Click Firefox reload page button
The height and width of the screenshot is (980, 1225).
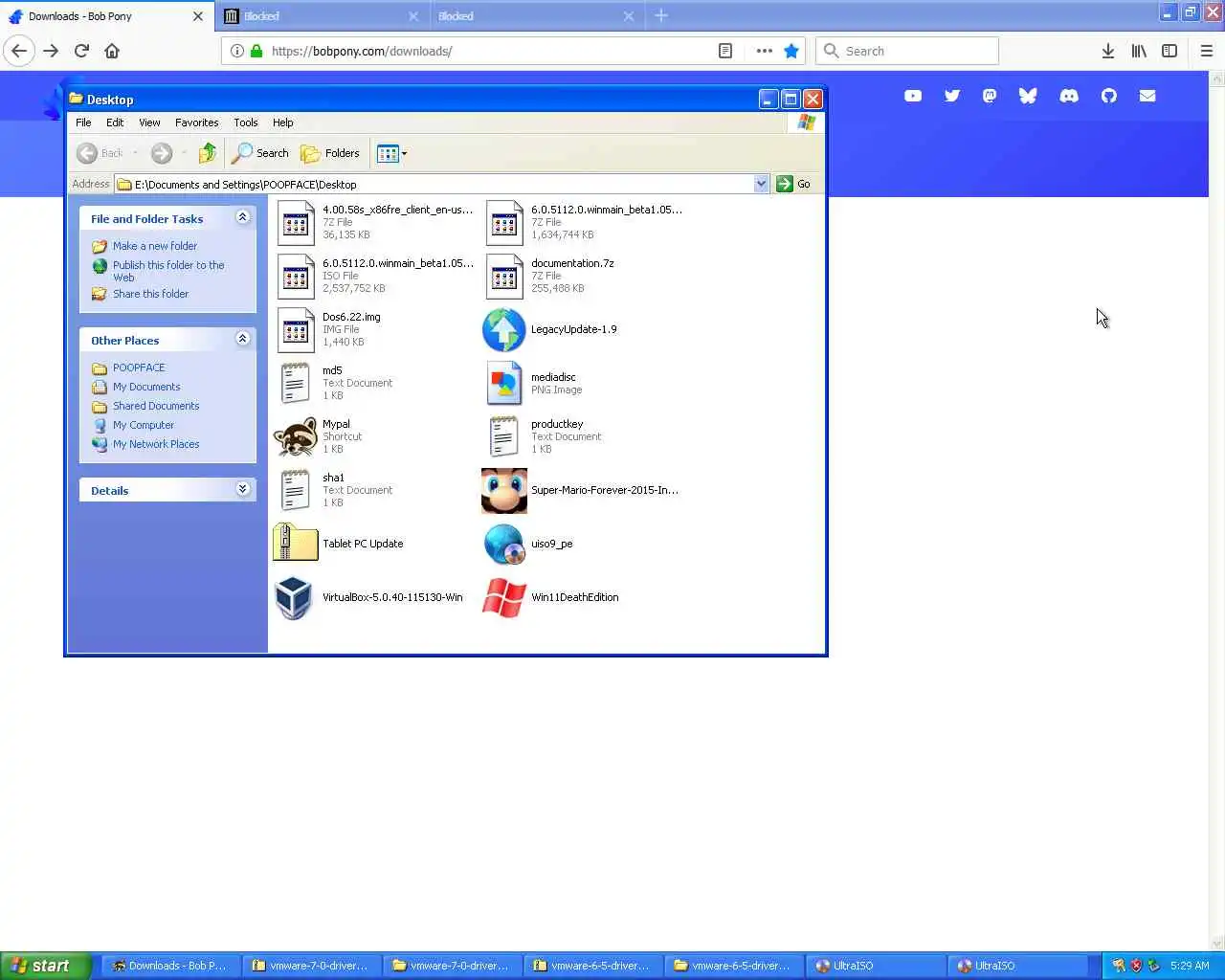(81, 51)
